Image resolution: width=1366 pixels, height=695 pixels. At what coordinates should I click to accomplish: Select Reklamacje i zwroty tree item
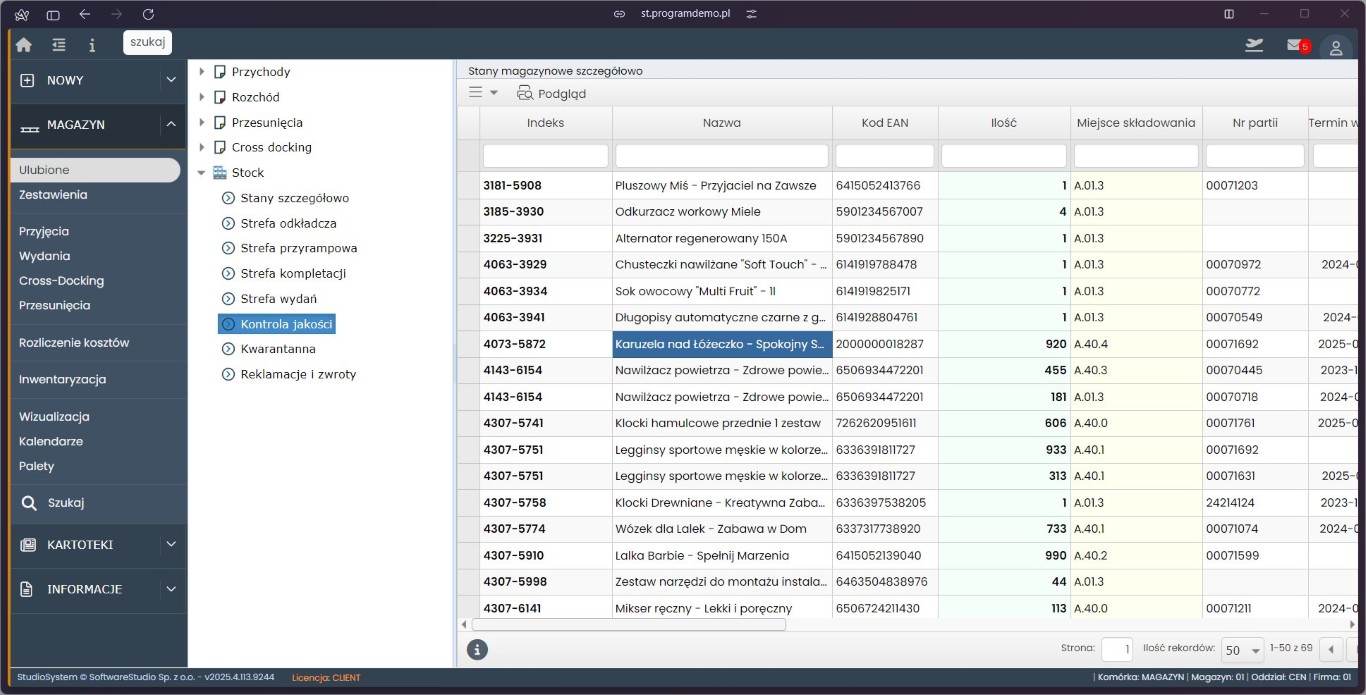(x=298, y=374)
